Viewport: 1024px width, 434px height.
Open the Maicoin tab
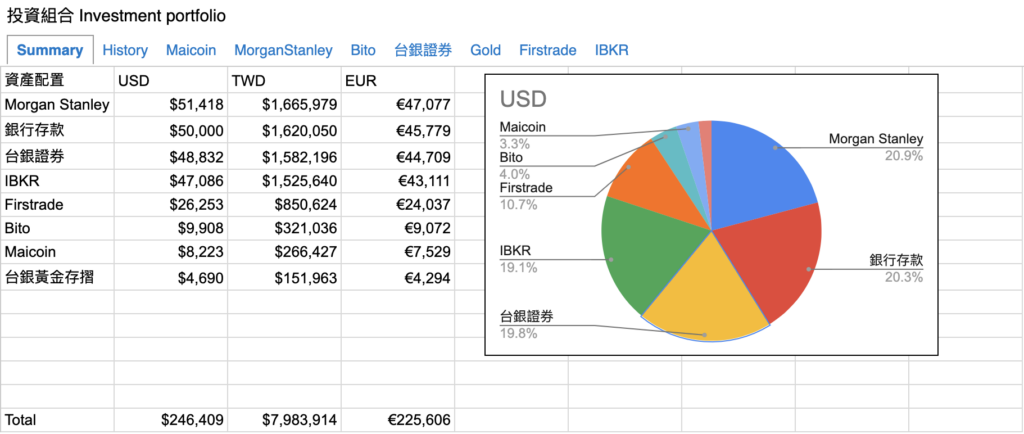pos(191,50)
